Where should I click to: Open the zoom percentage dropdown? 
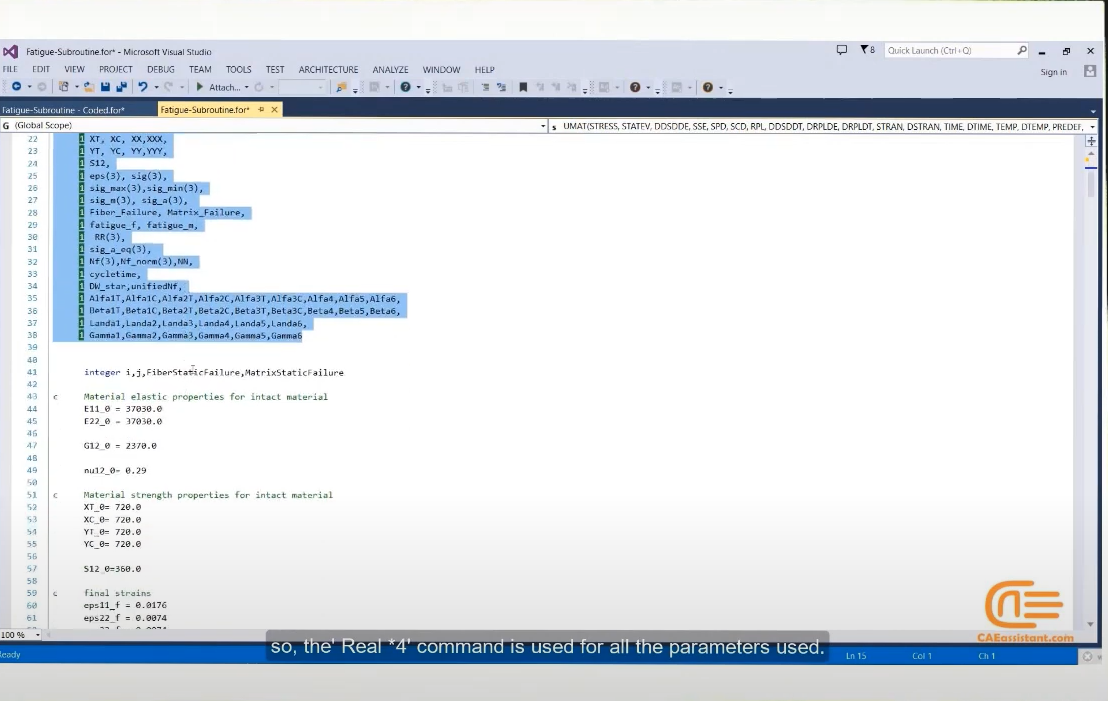[37, 635]
